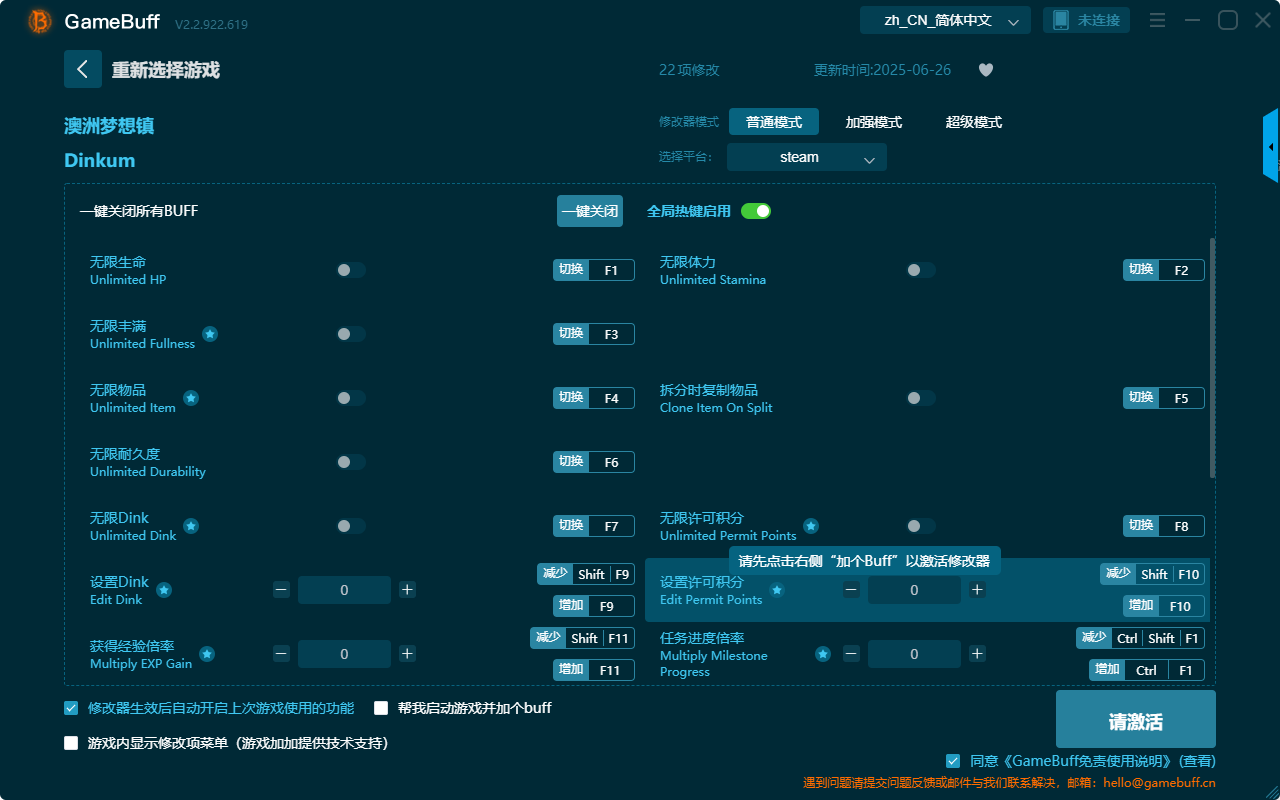Image resolution: width=1280 pixels, height=800 pixels.
Task: Select the 普通模式 trainer mode tab
Action: (774, 122)
